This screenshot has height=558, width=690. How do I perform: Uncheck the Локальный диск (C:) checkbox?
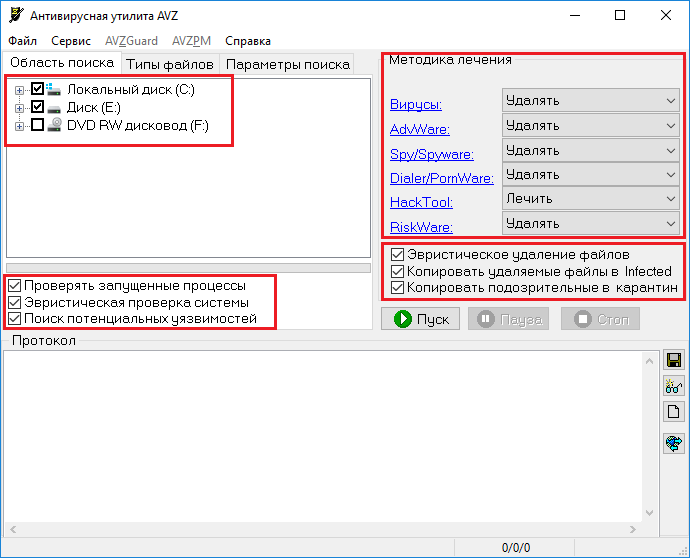[x=37, y=89]
